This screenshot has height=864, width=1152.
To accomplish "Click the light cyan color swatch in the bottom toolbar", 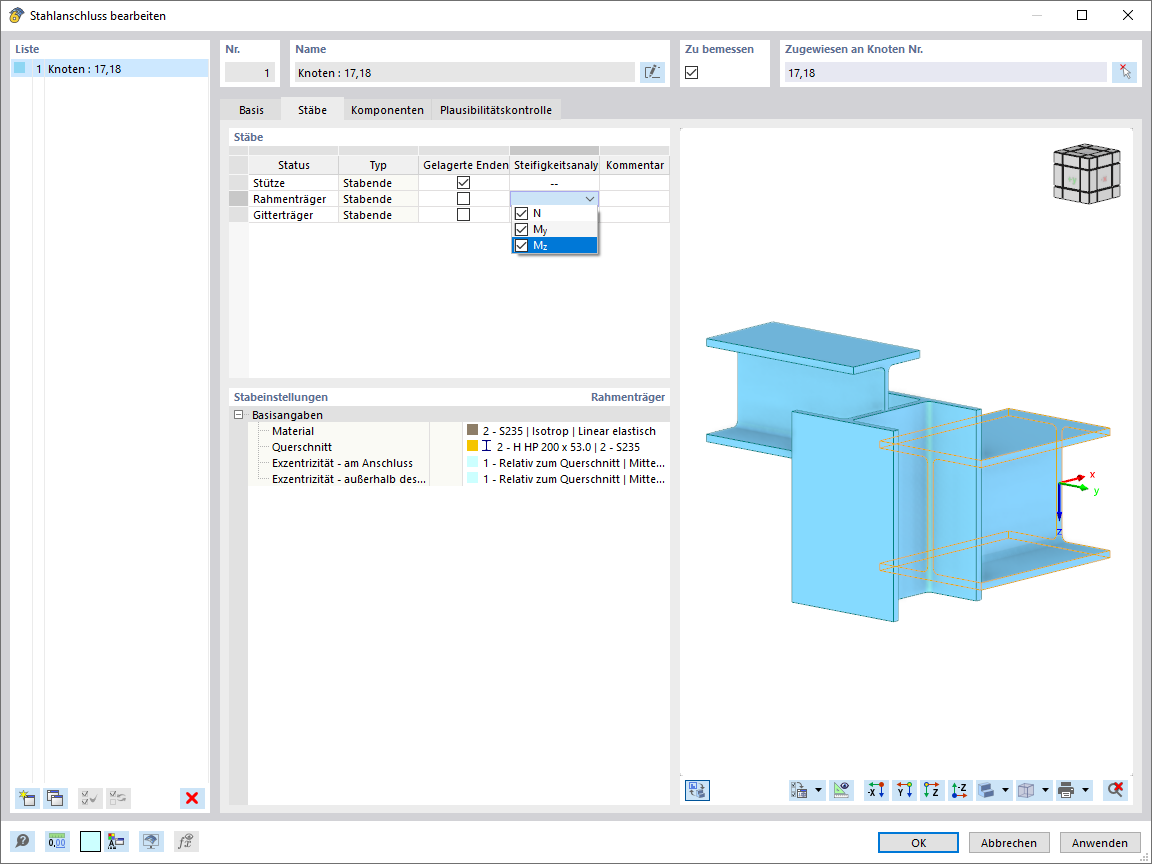I will (90, 842).
